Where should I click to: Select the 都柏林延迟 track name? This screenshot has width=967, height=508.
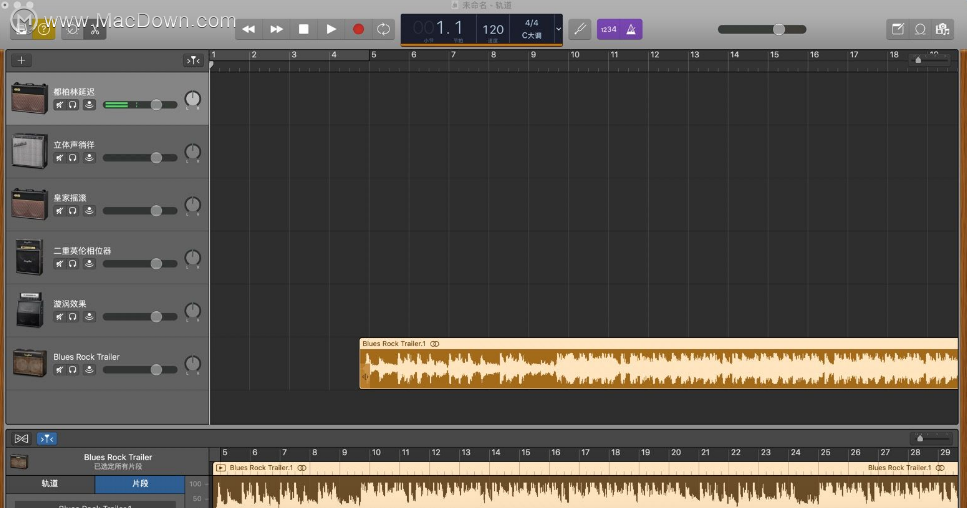click(74, 91)
